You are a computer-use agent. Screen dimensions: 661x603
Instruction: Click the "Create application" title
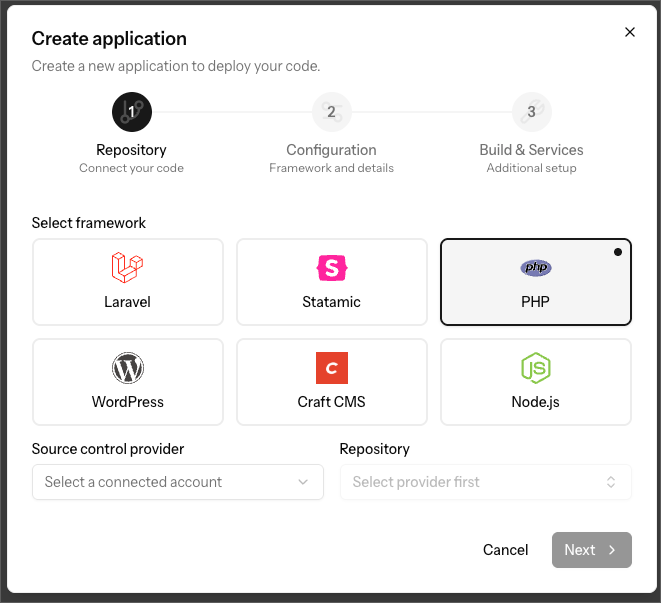(x=109, y=39)
